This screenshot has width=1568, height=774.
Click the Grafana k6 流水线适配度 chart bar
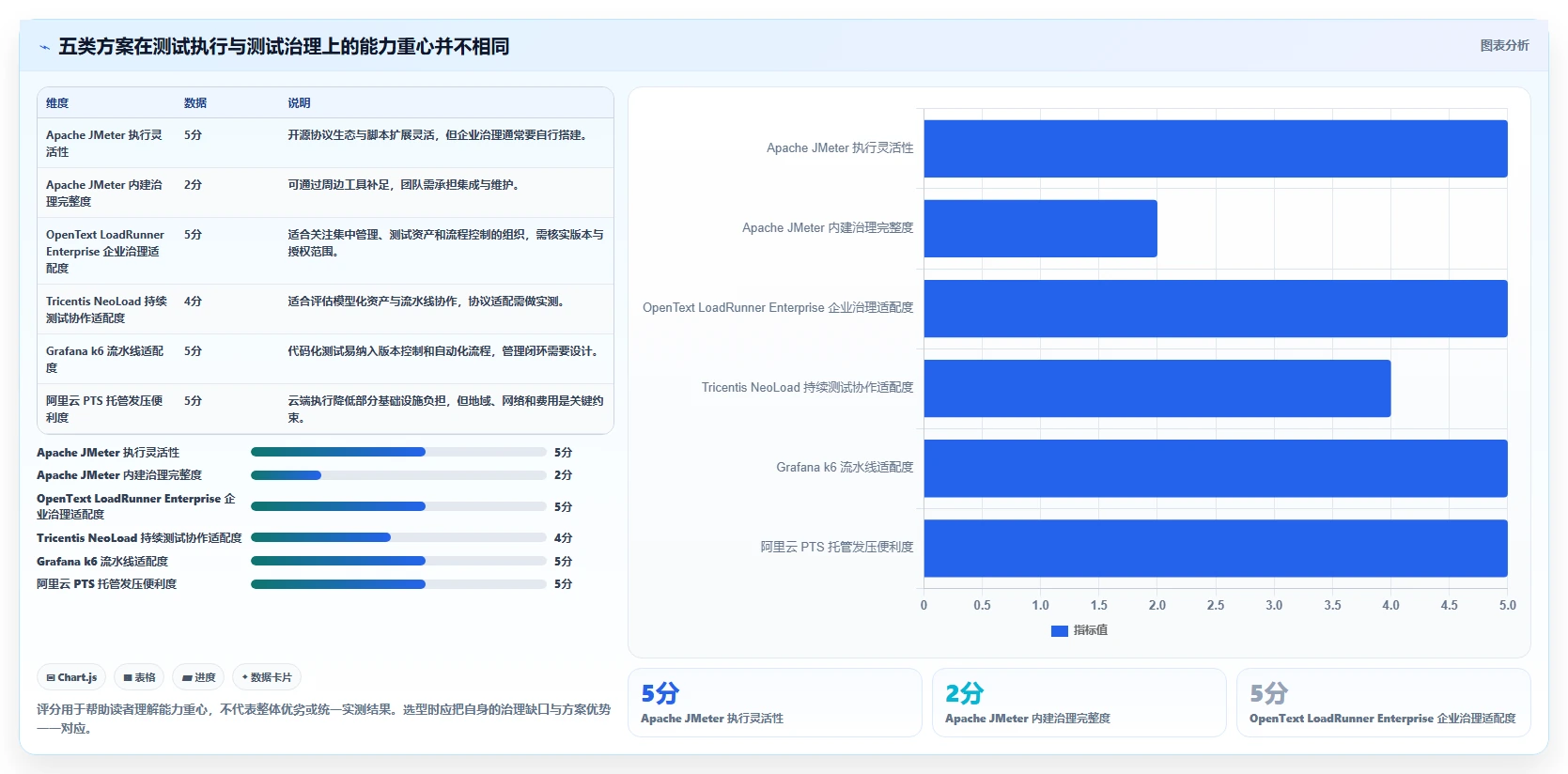tap(1216, 468)
